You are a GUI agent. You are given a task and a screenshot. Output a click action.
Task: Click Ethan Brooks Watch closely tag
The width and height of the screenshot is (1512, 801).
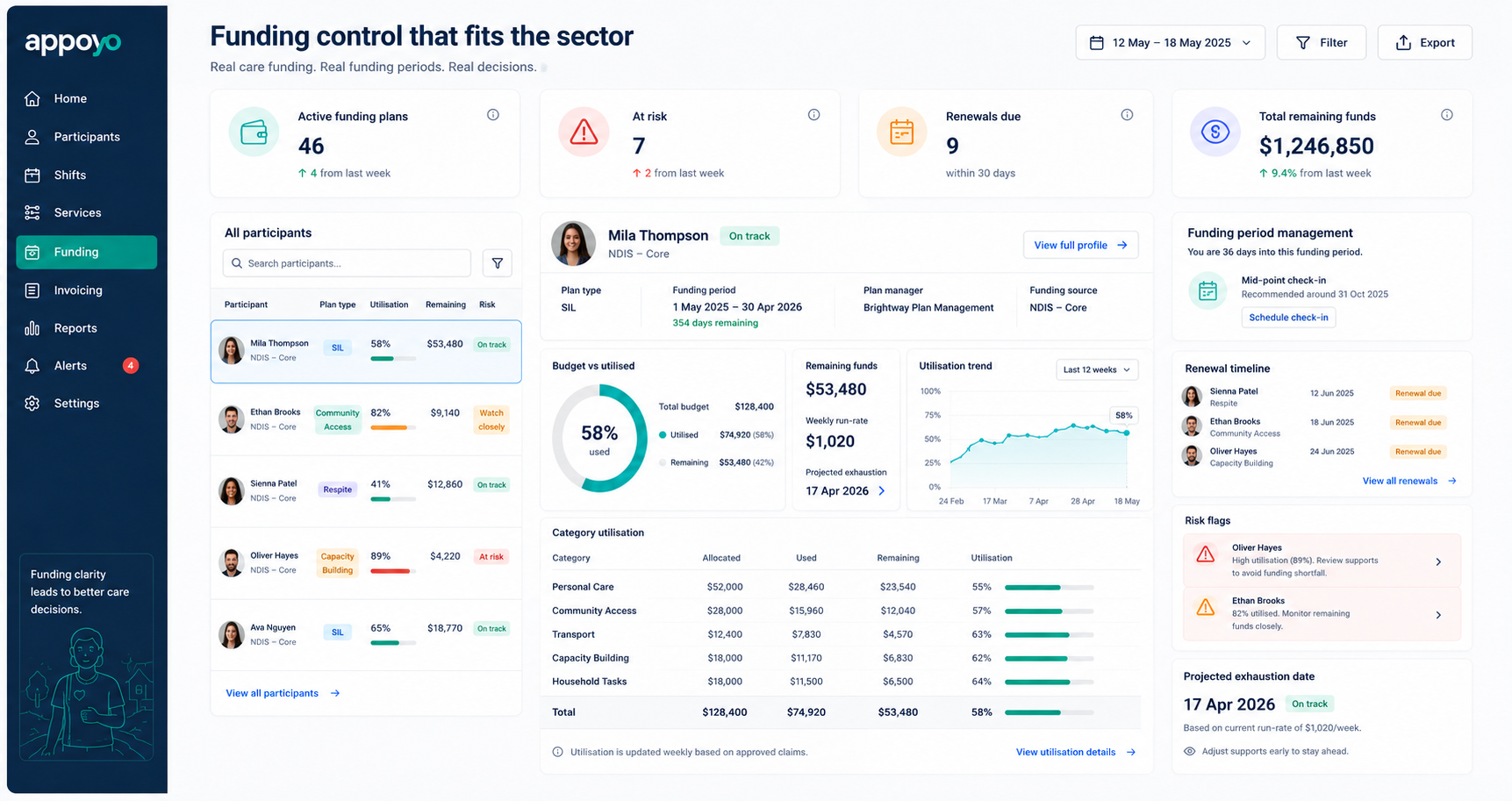(x=491, y=419)
